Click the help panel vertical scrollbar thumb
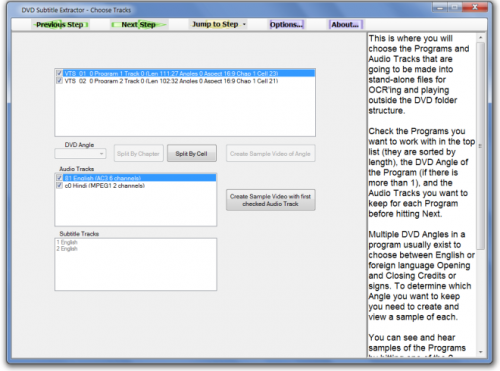 (x=480, y=146)
